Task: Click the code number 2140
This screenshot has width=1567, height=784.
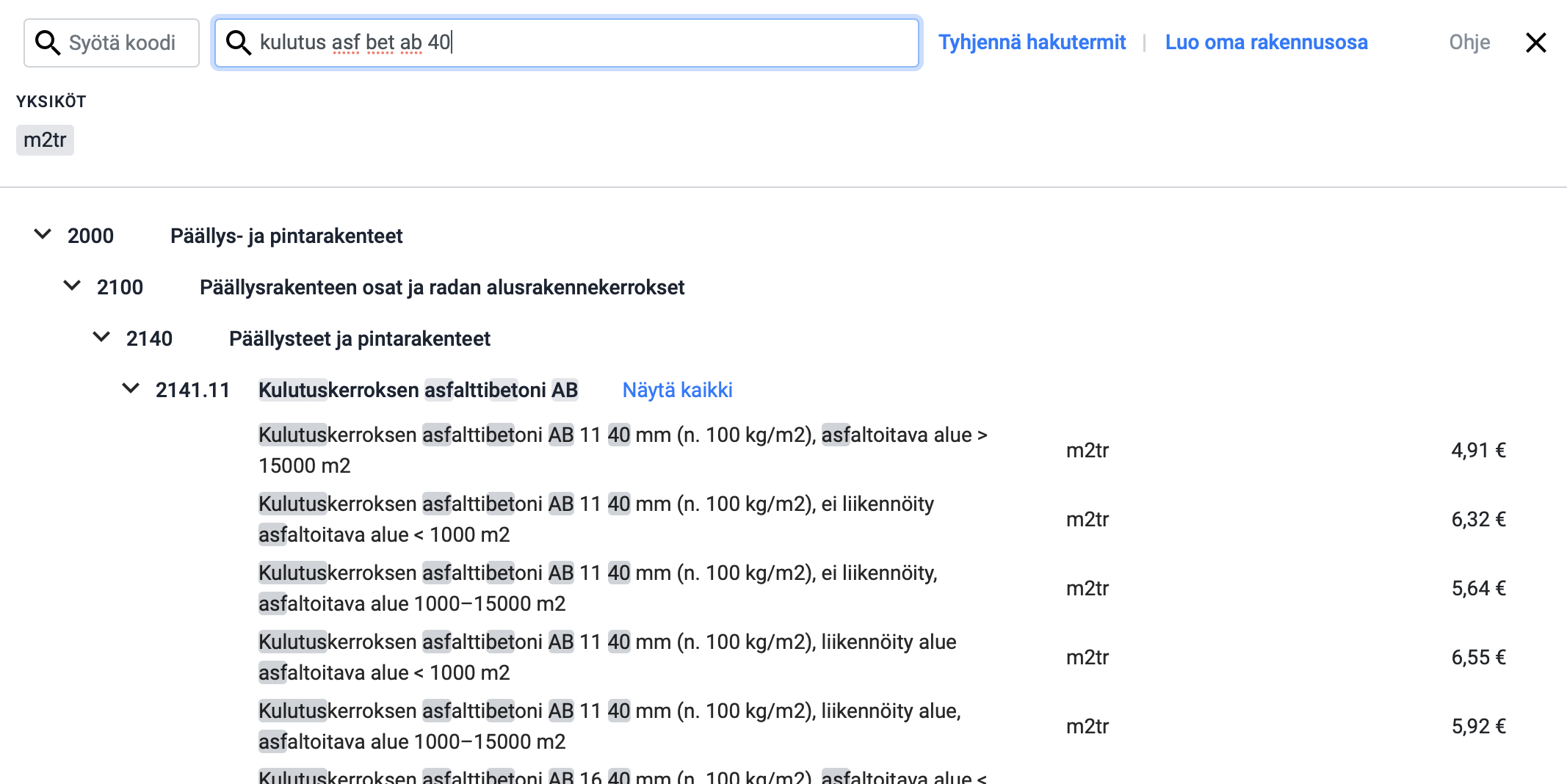Action: click(x=149, y=338)
